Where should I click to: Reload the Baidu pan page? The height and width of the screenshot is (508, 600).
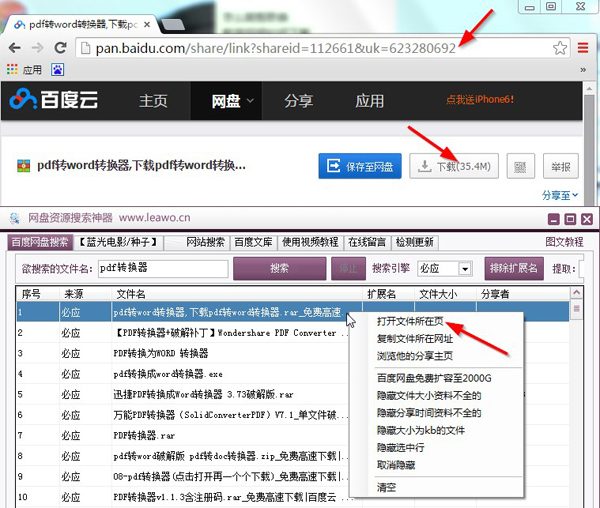(60, 48)
